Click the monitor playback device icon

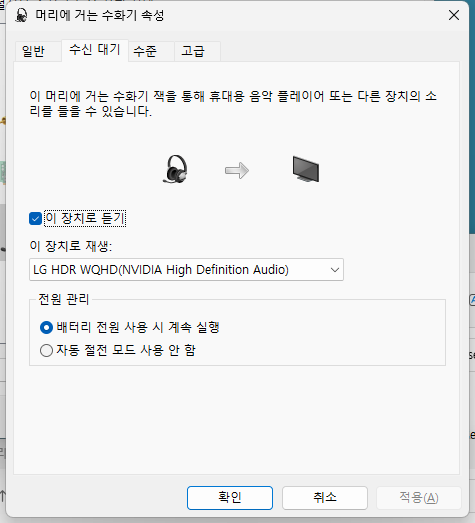[x=306, y=169]
